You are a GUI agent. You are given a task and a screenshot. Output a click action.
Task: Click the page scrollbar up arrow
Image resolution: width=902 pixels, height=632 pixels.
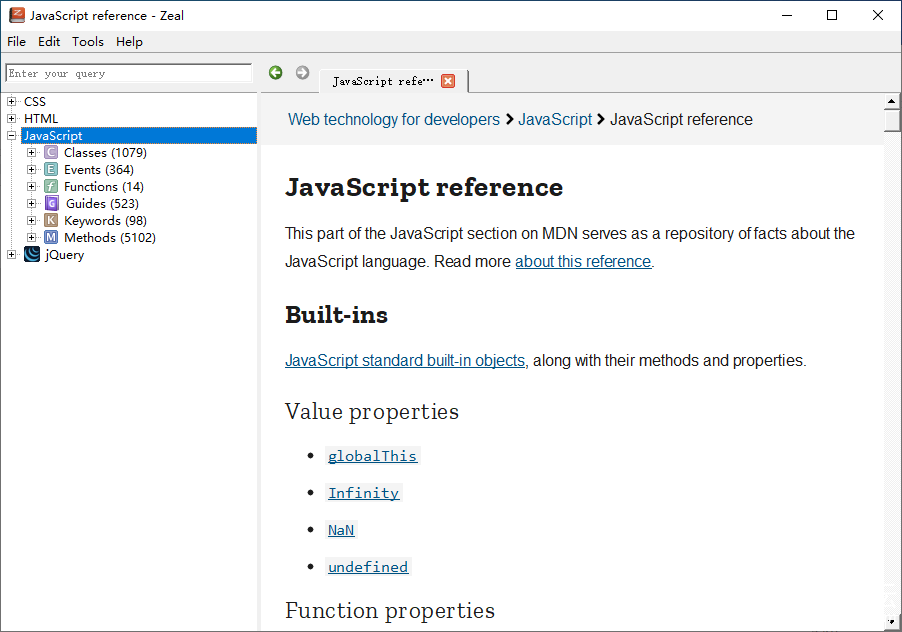click(x=891, y=101)
